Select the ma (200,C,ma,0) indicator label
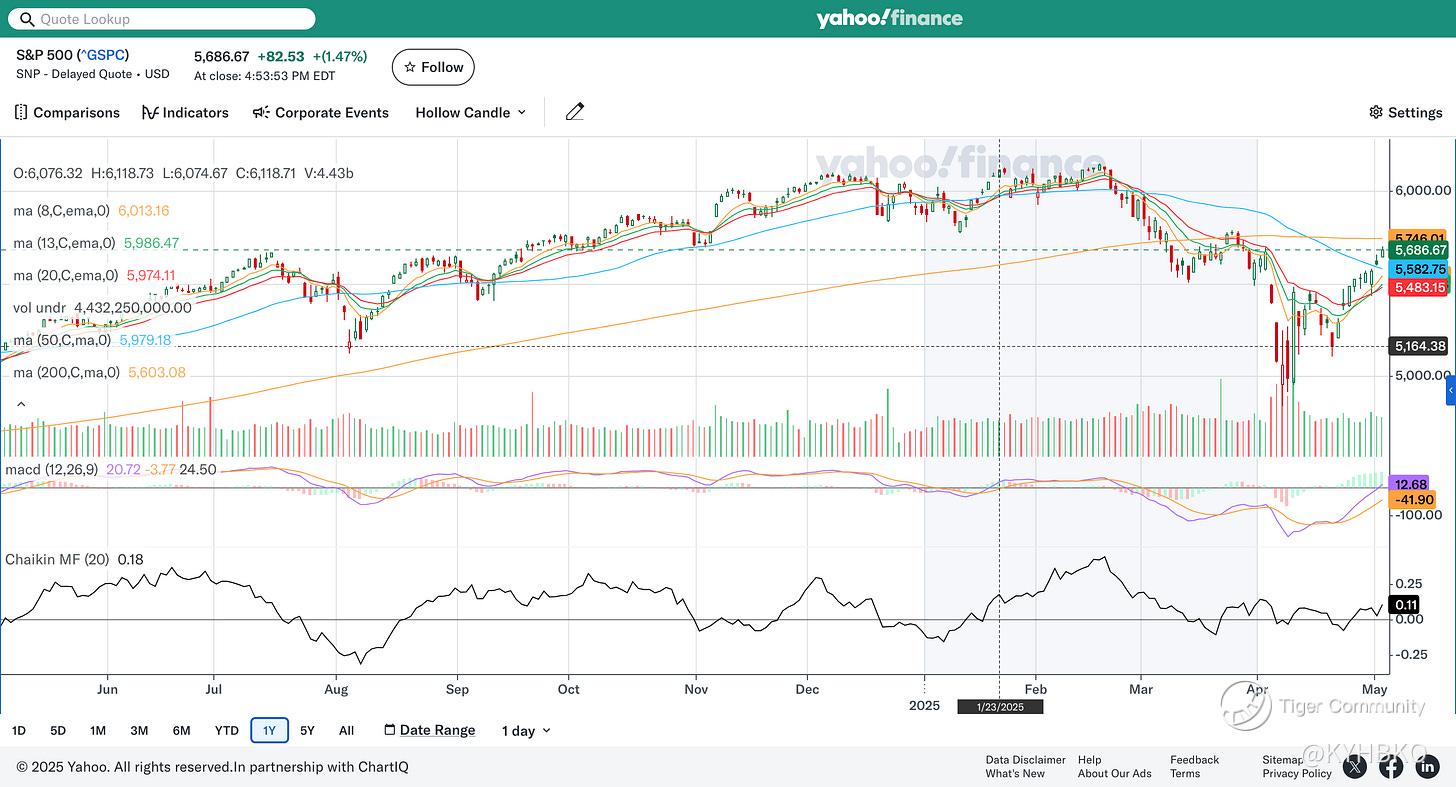Image resolution: width=1456 pixels, height=787 pixels. tap(67, 372)
